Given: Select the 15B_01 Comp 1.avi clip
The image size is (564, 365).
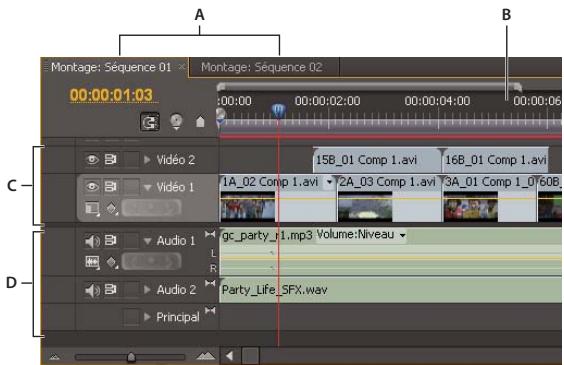Looking at the screenshot, I should tap(377, 160).
